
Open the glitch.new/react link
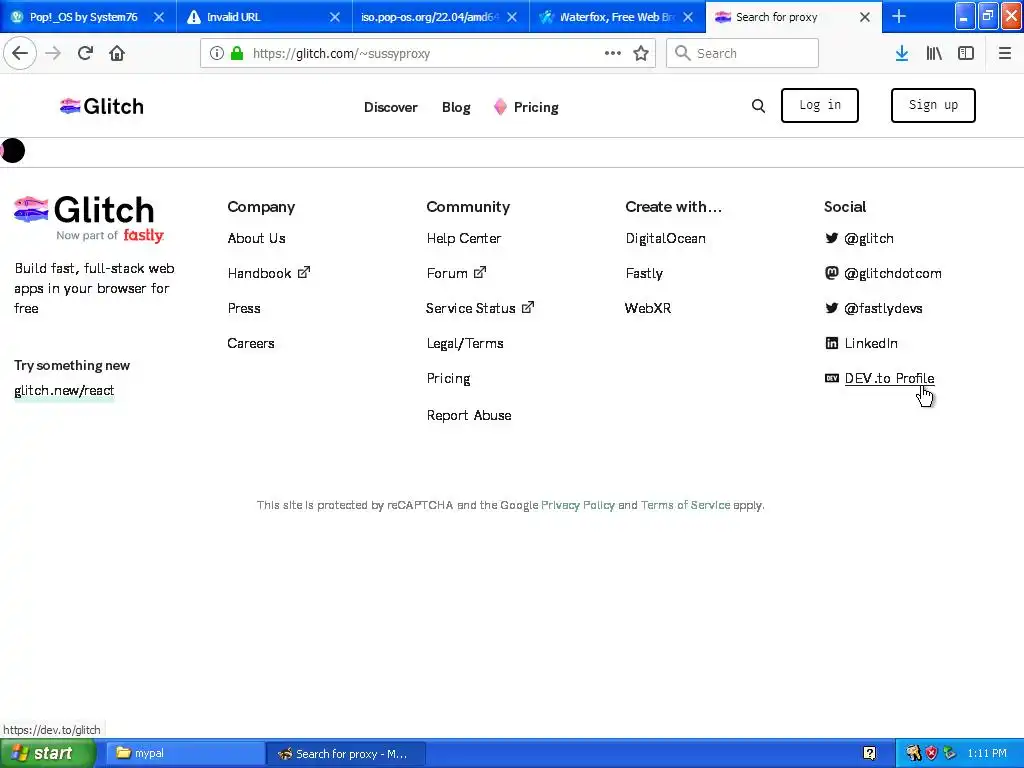click(64, 391)
